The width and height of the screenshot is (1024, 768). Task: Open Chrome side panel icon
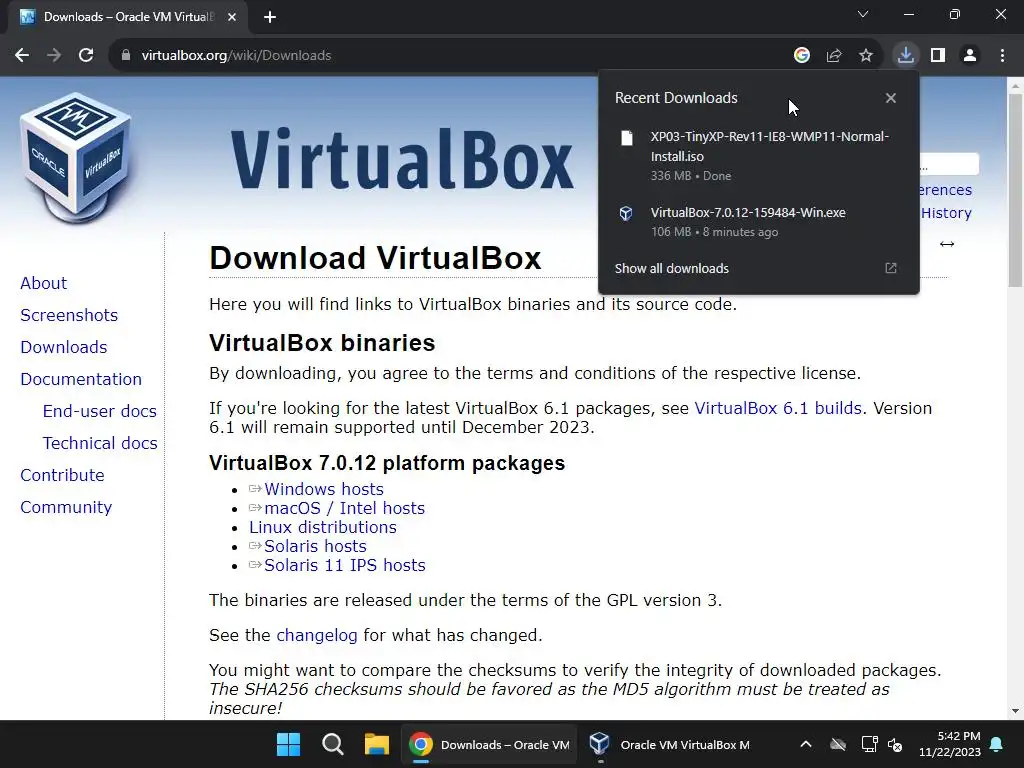[x=938, y=56]
